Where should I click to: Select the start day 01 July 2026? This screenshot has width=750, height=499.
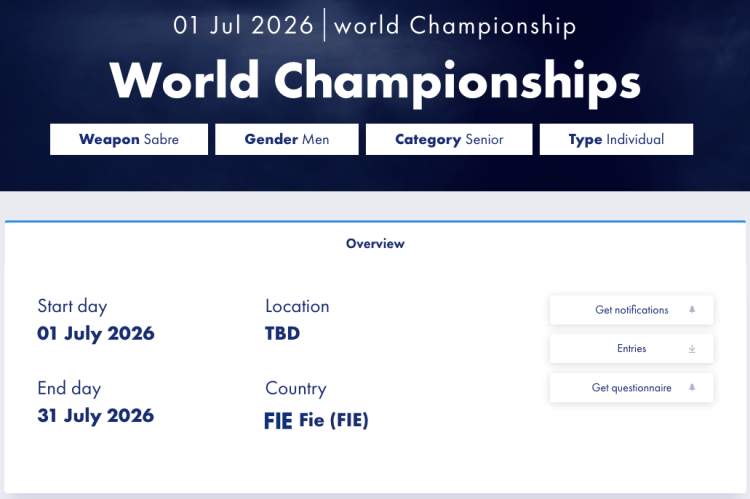[96, 333]
